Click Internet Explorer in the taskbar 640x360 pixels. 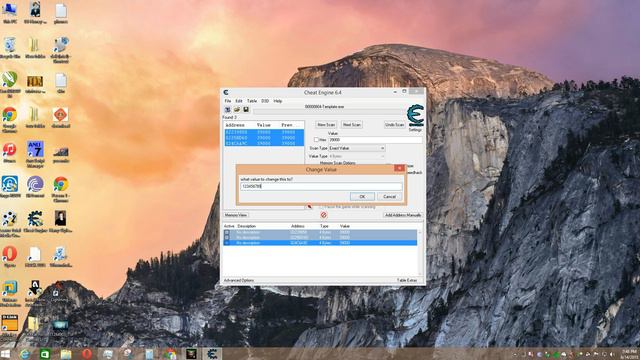25,354
